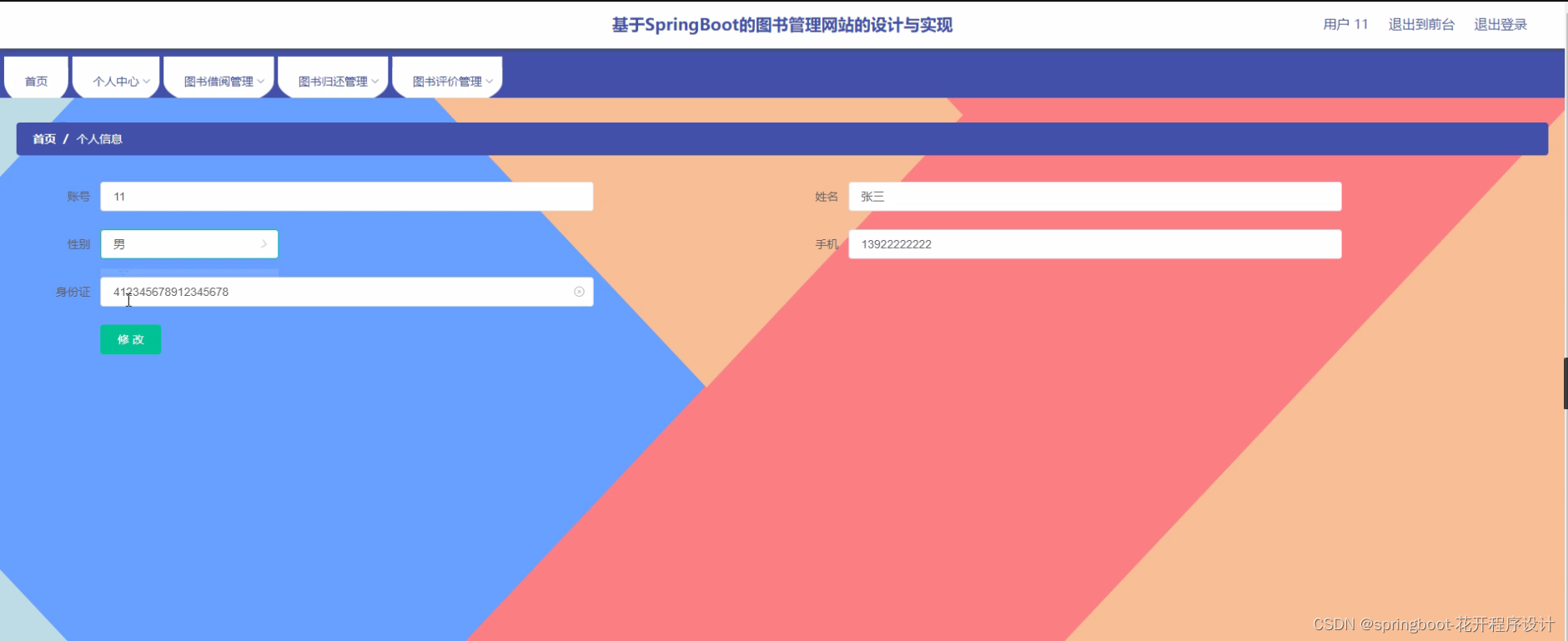Click 退出到前台 in the header
The width and height of the screenshot is (1568, 641).
pos(1421,24)
